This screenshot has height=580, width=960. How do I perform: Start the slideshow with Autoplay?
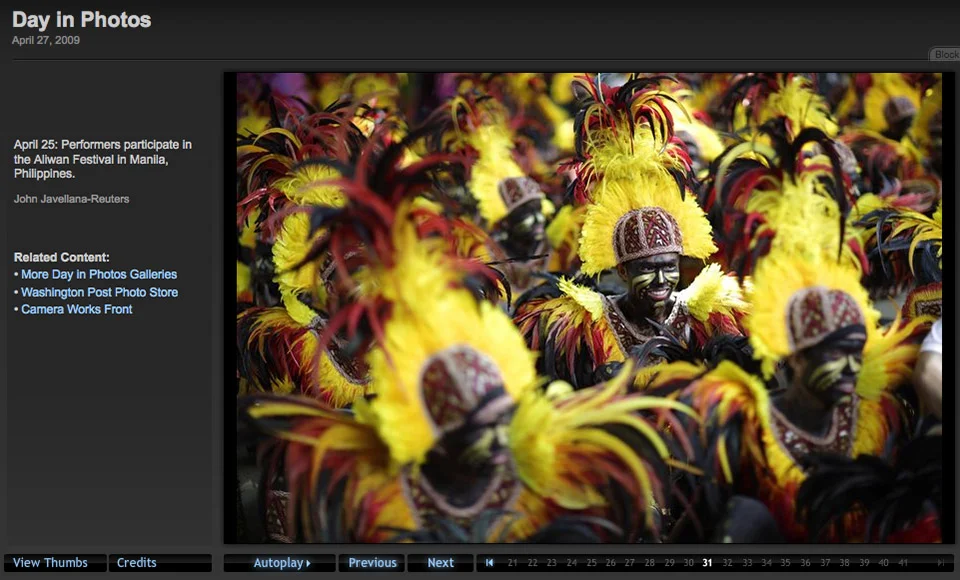[x=280, y=563]
